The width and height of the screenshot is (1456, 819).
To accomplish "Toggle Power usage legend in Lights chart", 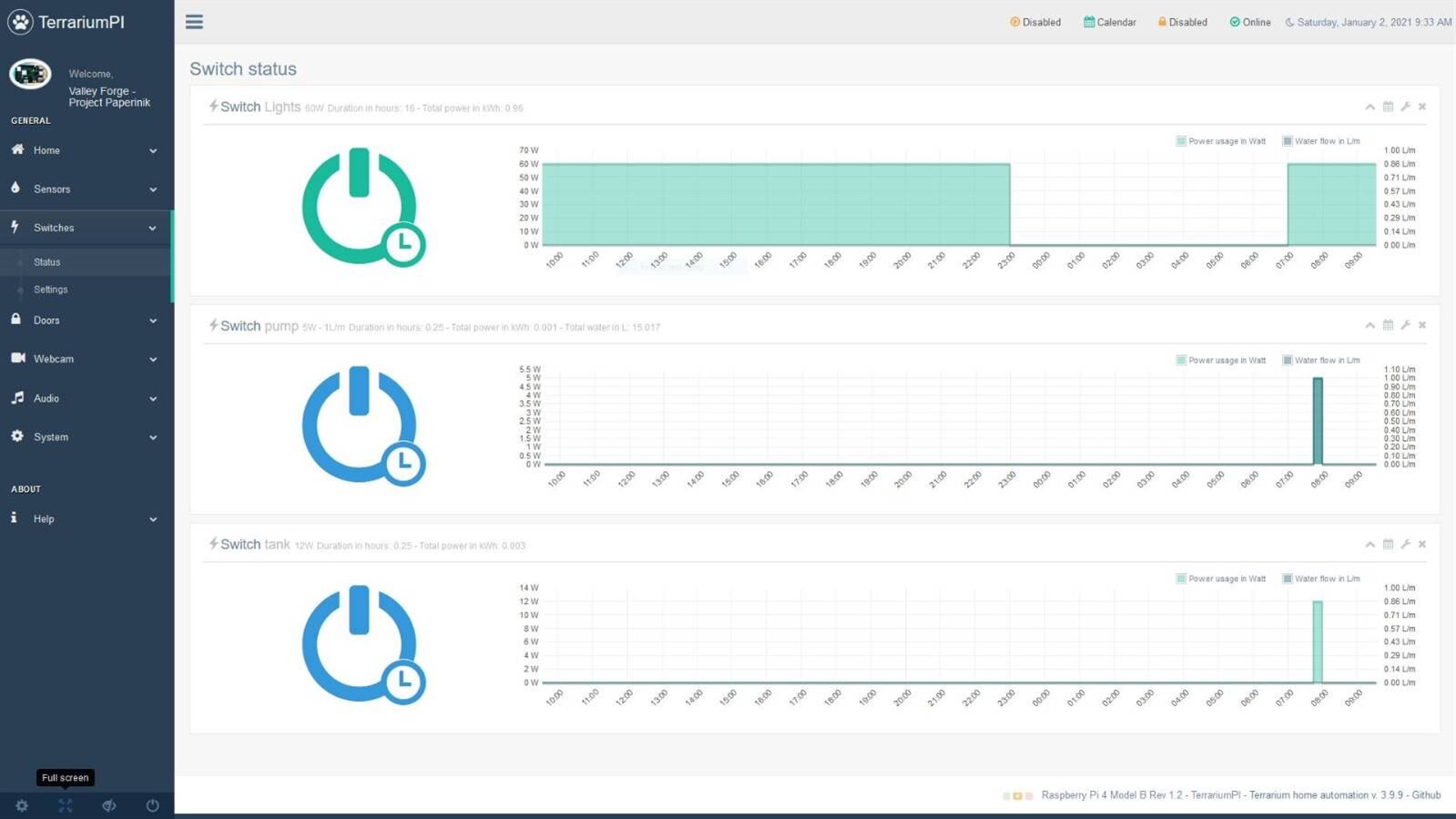I will tap(1221, 141).
